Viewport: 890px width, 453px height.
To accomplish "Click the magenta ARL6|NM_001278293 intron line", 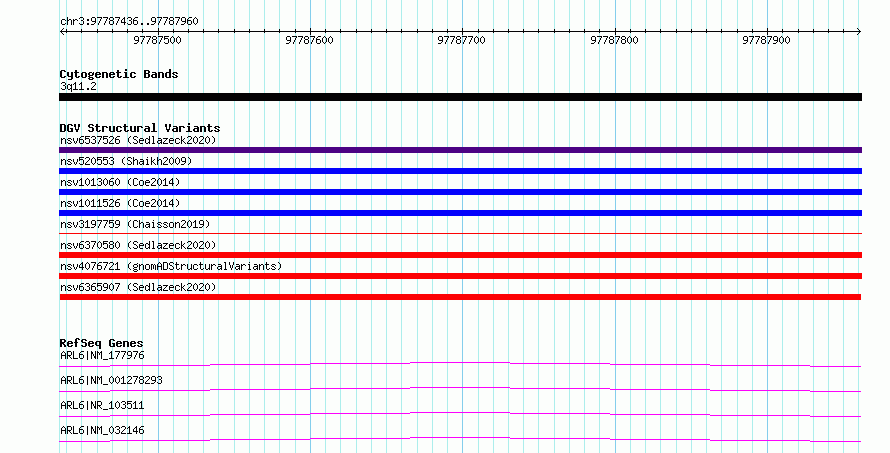I will [460, 389].
